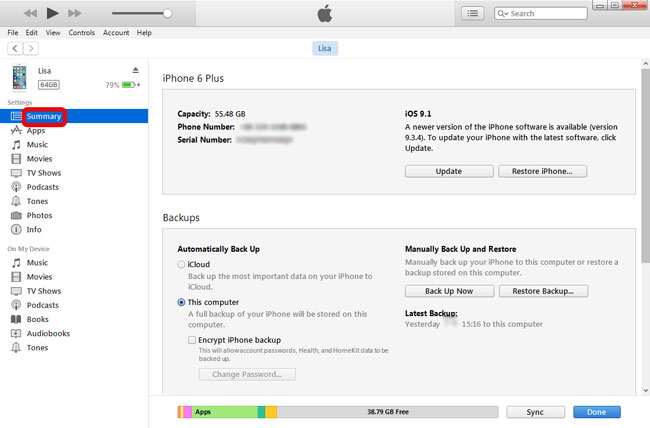Click the 79% battery indicator
The width and height of the screenshot is (650, 428).
(x=122, y=85)
